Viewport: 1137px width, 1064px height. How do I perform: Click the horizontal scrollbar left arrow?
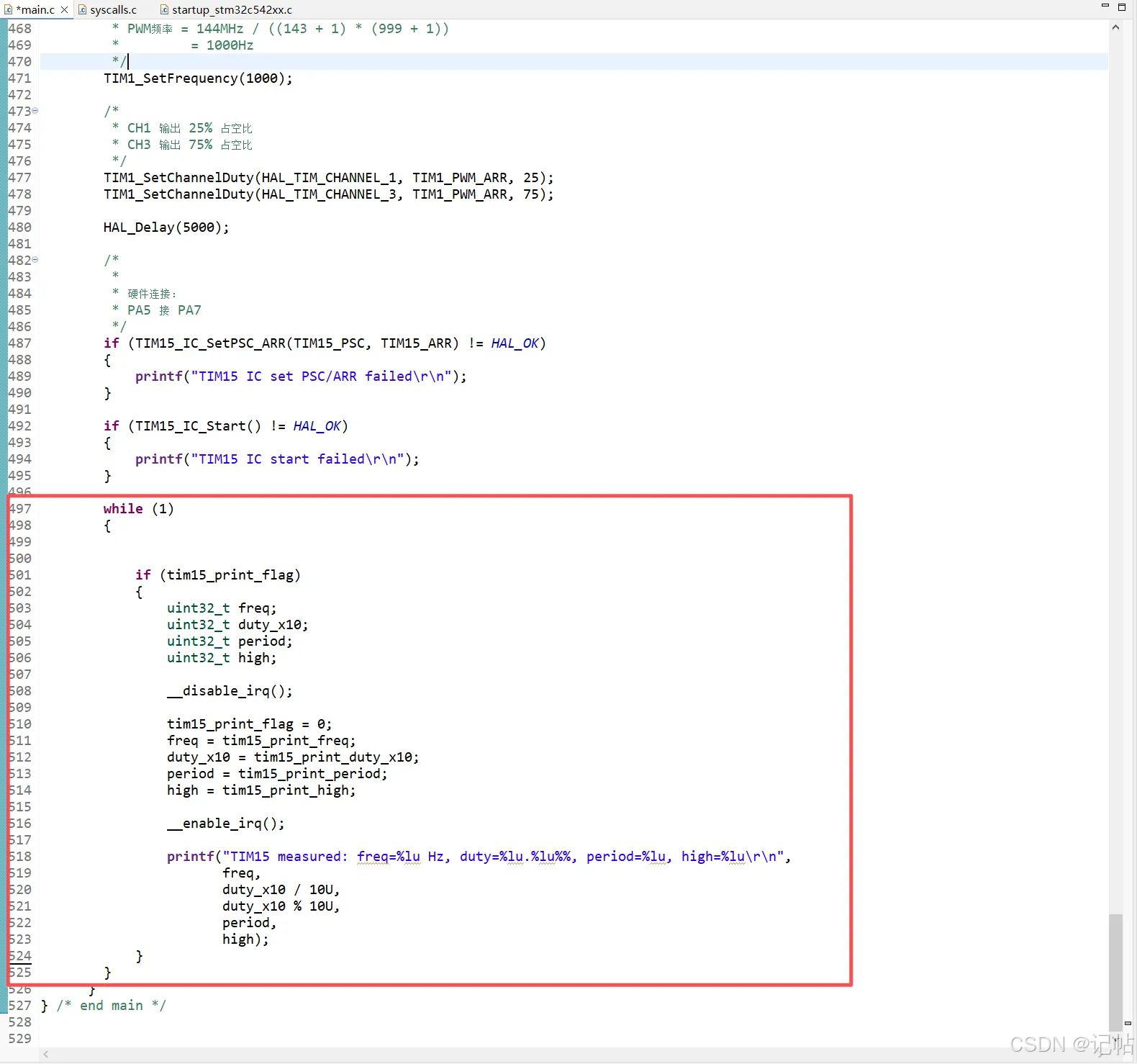pyautogui.click(x=46, y=1054)
